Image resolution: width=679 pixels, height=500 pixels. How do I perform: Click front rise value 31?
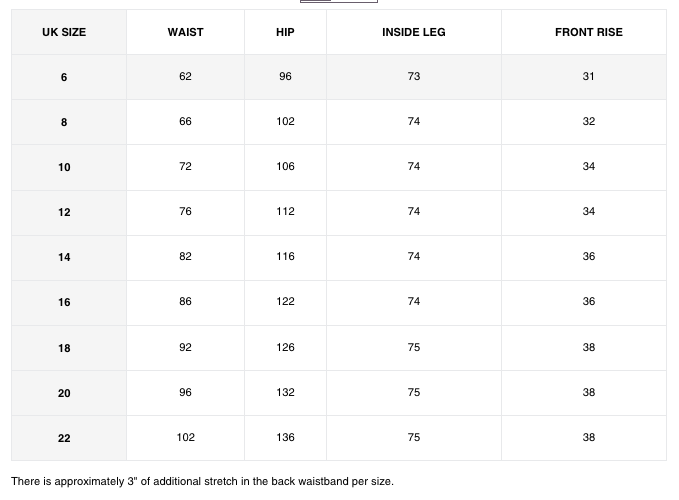coord(588,76)
